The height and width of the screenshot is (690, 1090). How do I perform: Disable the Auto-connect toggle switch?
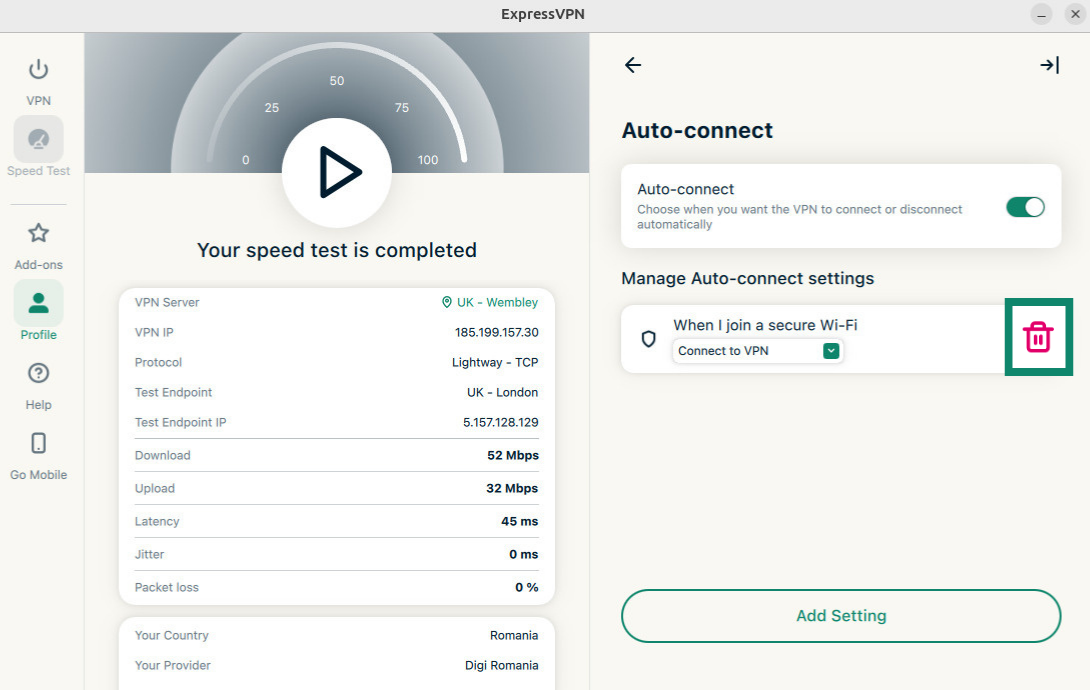click(1025, 207)
